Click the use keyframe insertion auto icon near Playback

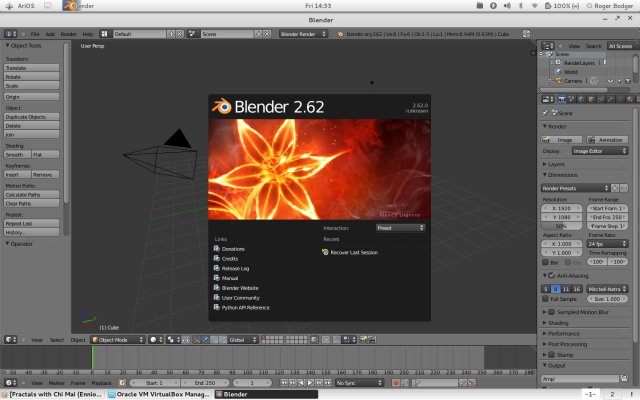122,383
